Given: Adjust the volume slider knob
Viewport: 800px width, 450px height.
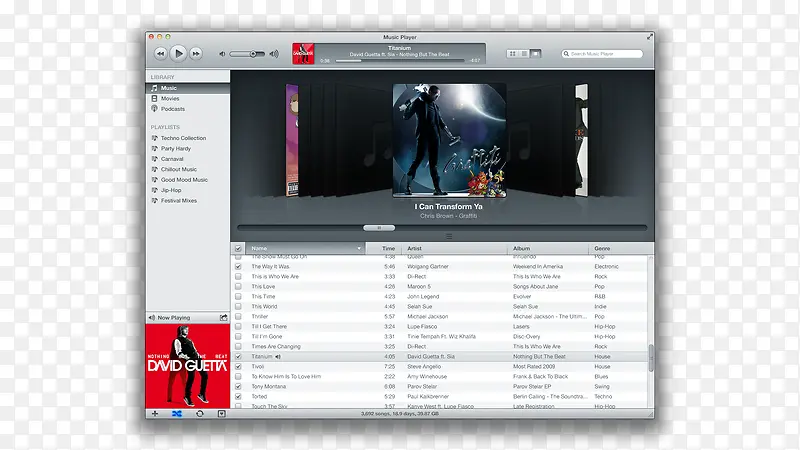Looking at the screenshot, I should tap(253, 54).
